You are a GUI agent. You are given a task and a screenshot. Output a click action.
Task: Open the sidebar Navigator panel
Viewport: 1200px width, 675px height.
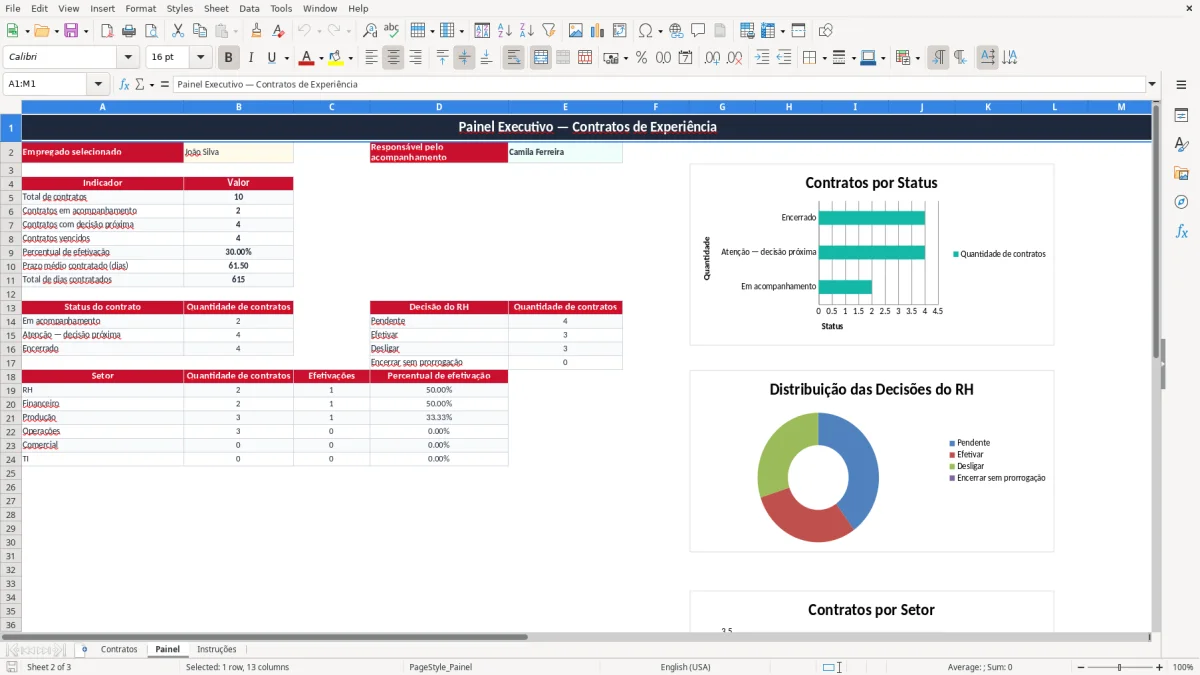(x=1181, y=203)
